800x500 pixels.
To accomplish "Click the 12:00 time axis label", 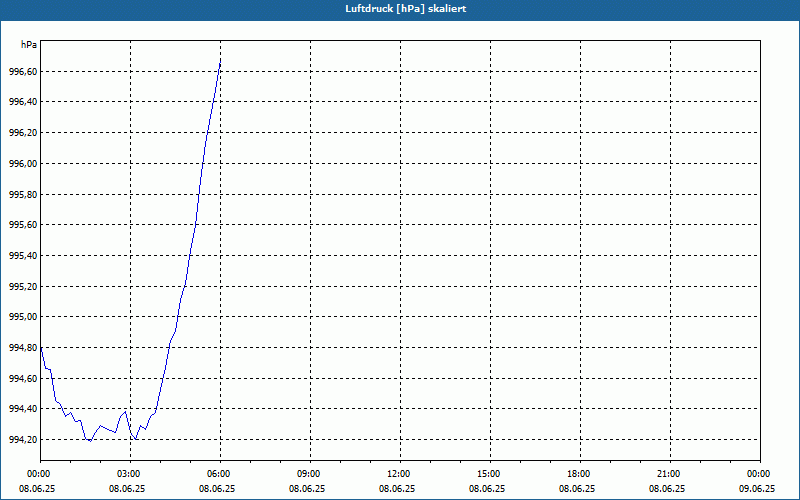I will [397, 474].
